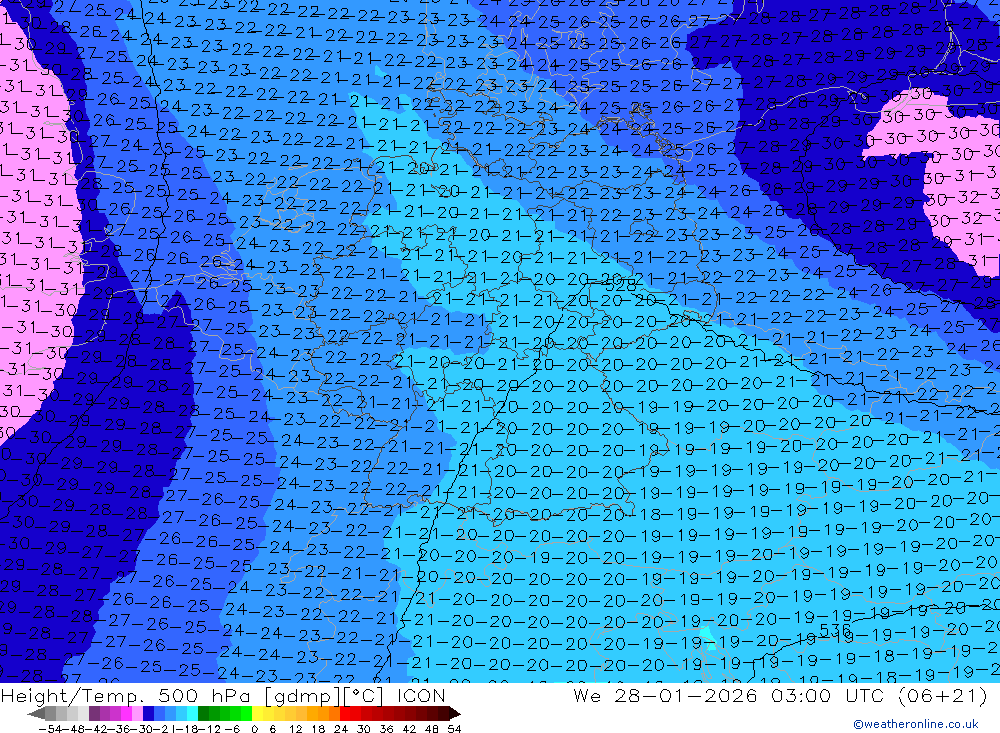Click the -54 label on the color scale
The width and height of the screenshot is (1000, 733).
click(x=50, y=729)
